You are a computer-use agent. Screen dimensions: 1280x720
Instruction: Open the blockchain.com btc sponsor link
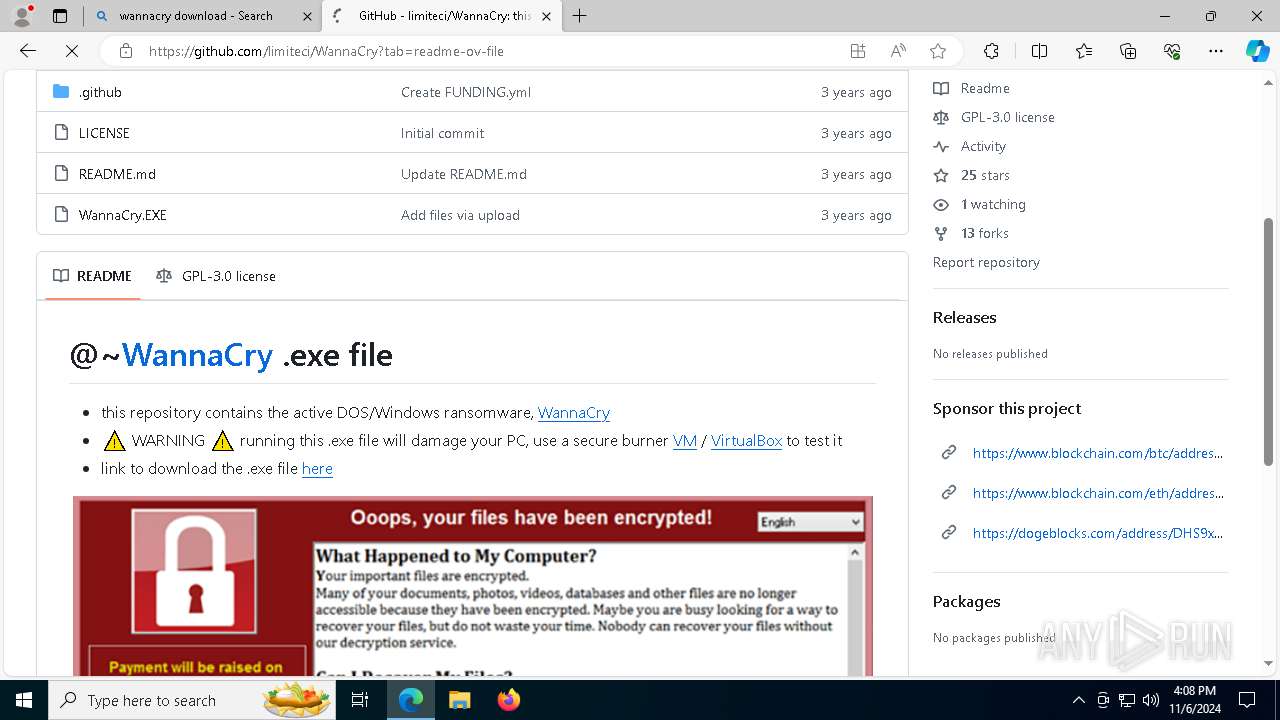tap(1097, 453)
